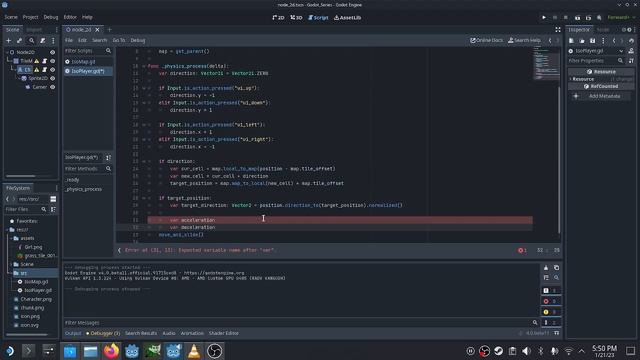Screen dimensions: 640x360
Task: Open the Animation bottom panel
Action: click(x=192, y=333)
